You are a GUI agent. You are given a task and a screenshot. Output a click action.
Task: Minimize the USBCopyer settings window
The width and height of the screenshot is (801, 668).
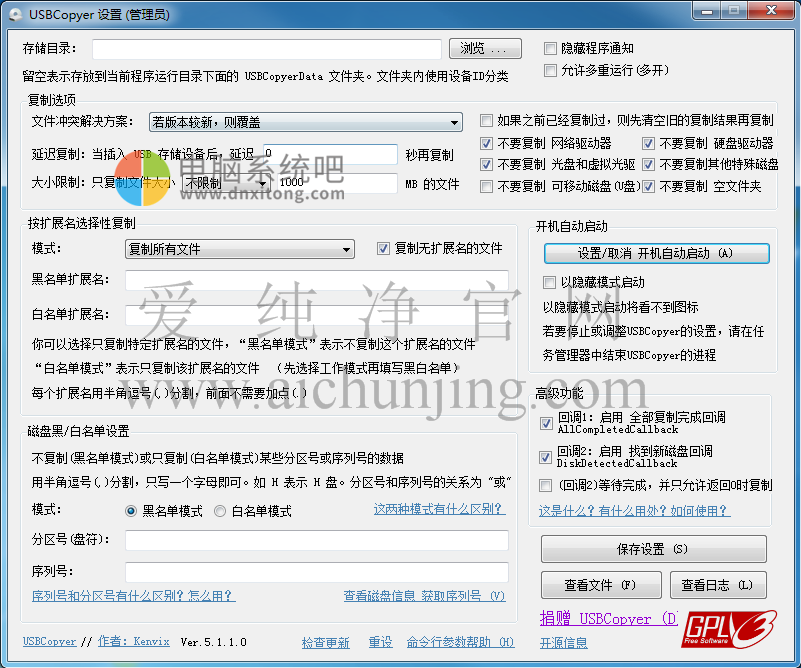(x=708, y=10)
